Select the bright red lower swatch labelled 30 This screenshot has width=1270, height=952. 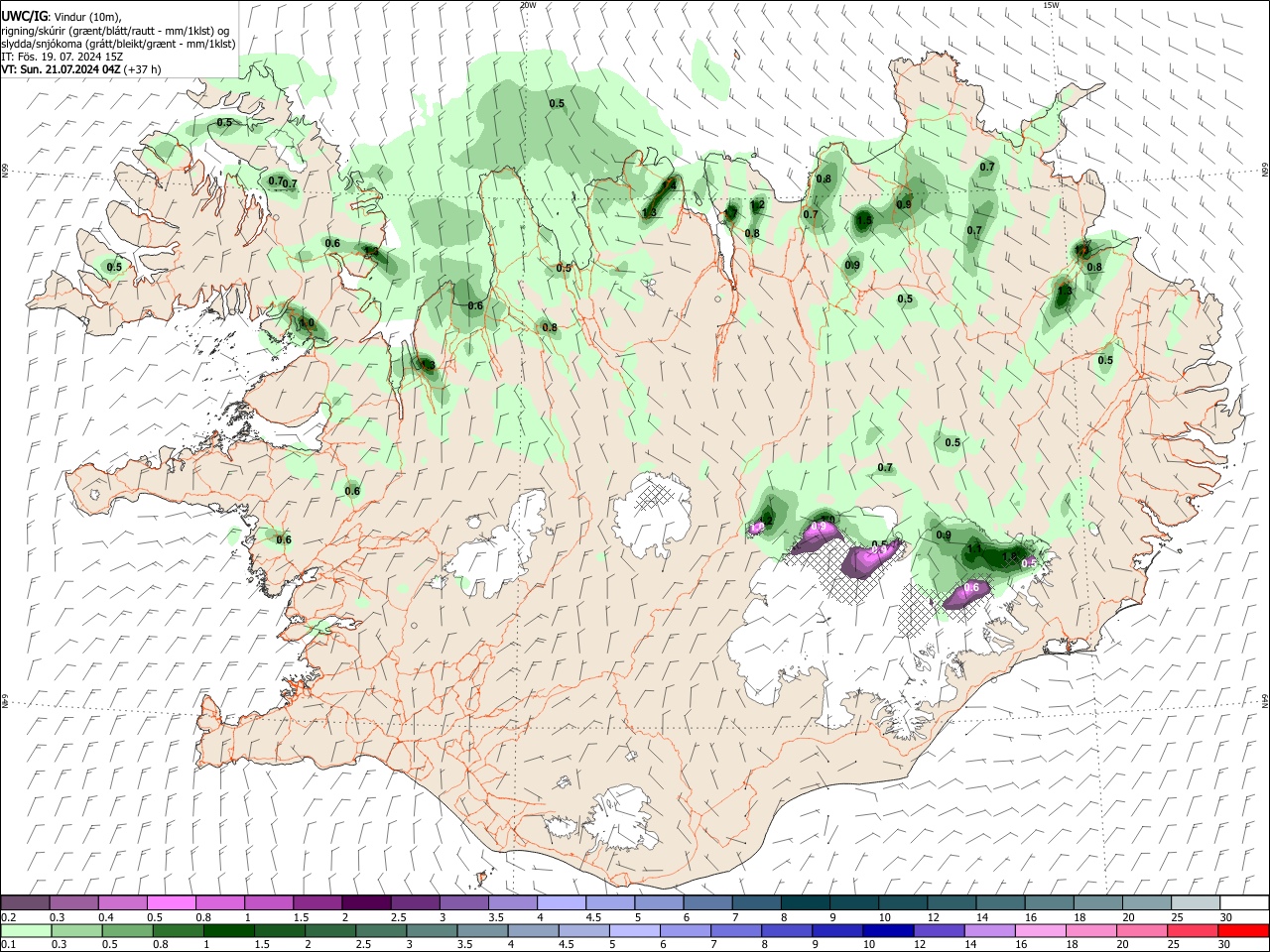pos(1242,931)
